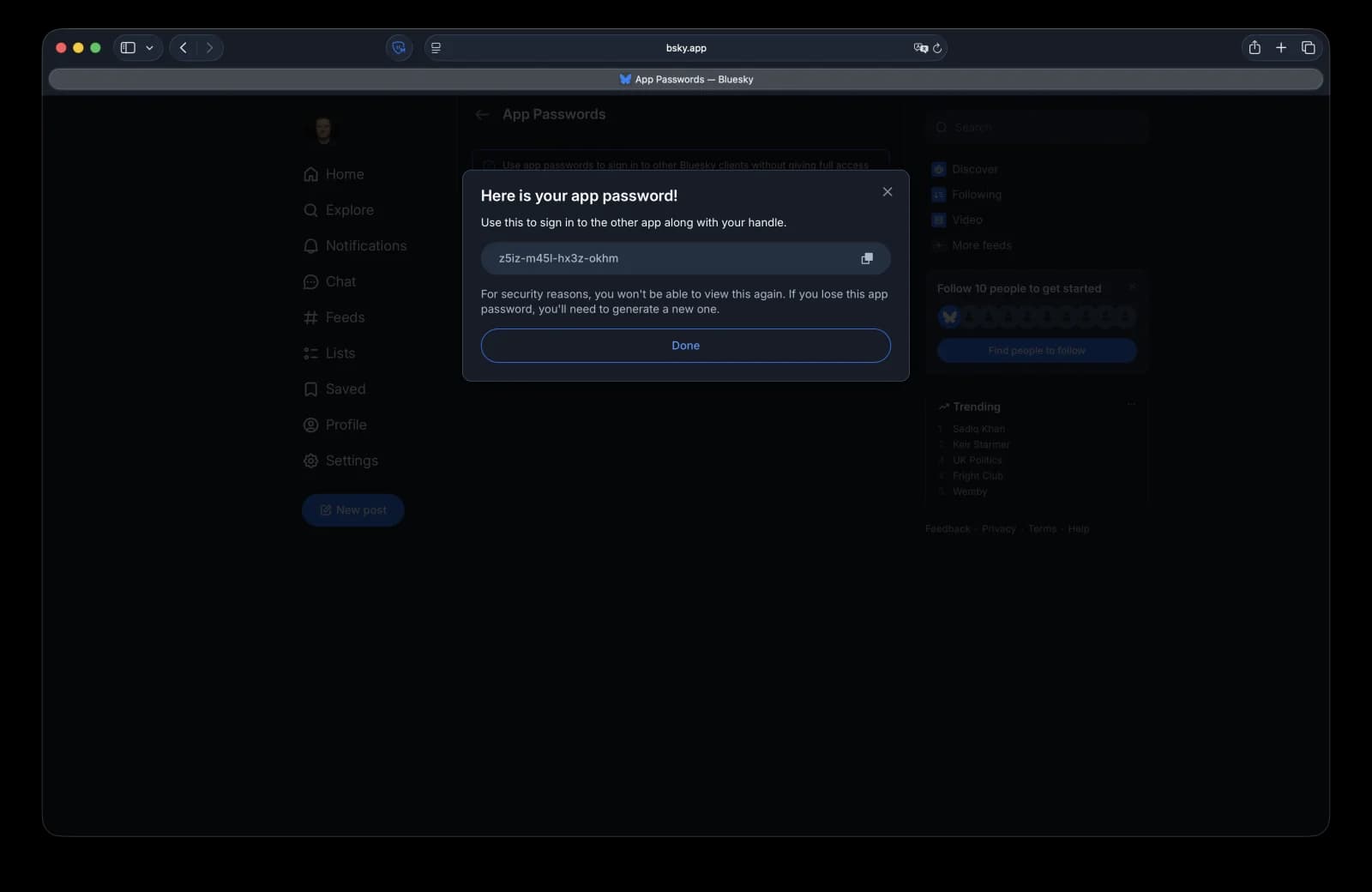The image size is (1372, 892).
Task: Go back in Safari history
Action: tap(183, 48)
